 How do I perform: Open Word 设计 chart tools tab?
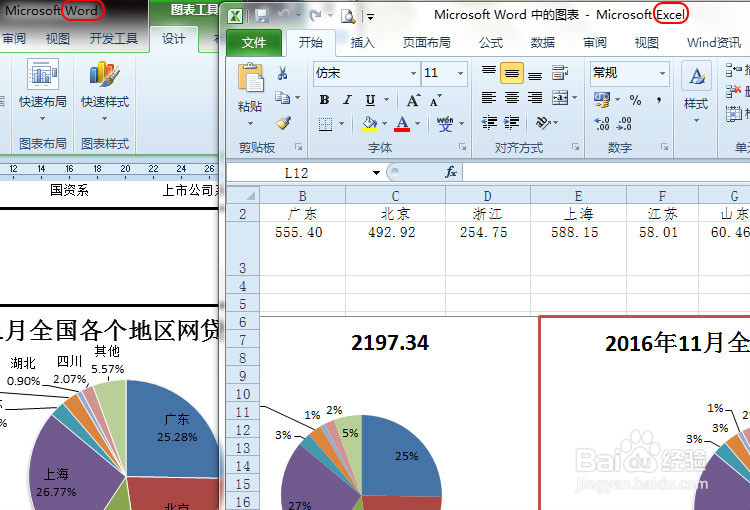(x=173, y=39)
